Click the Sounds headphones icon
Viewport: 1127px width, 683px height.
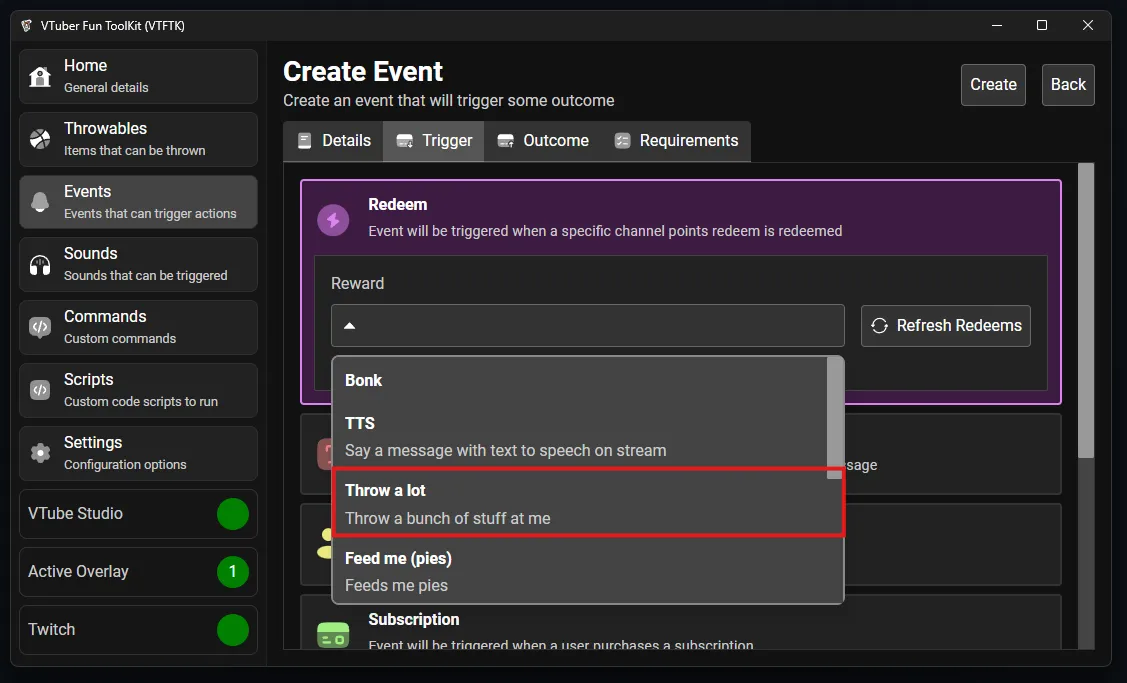click(40, 265)
